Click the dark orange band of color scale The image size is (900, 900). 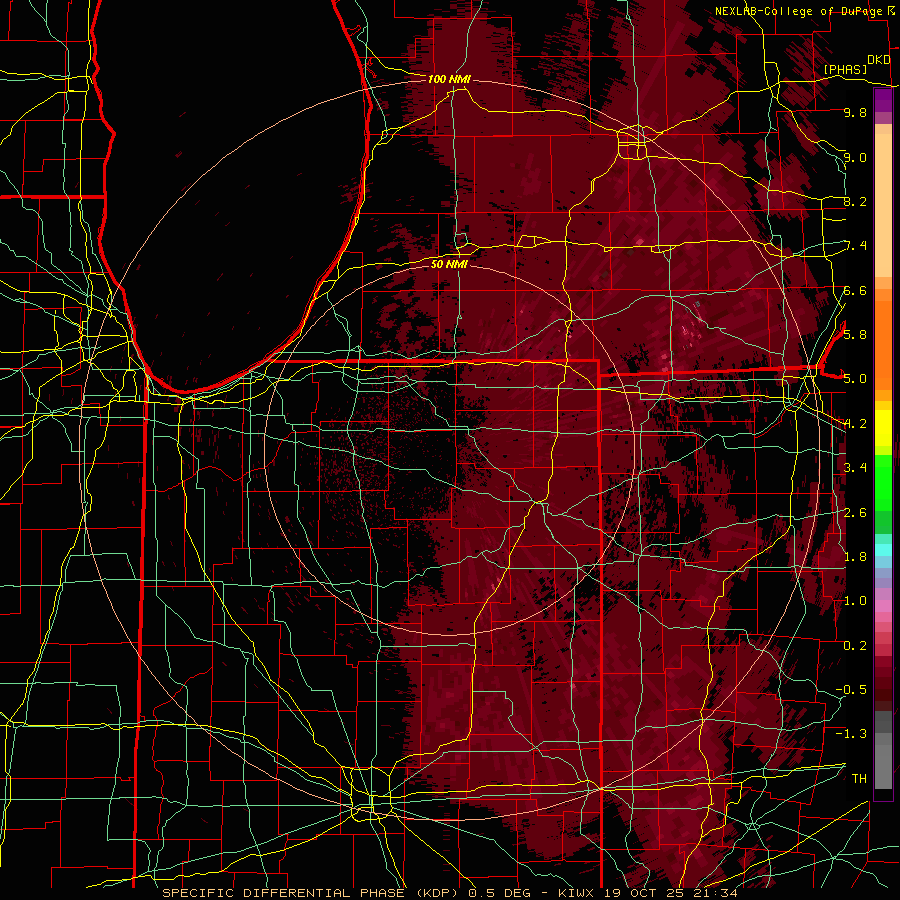click(883, 344)
